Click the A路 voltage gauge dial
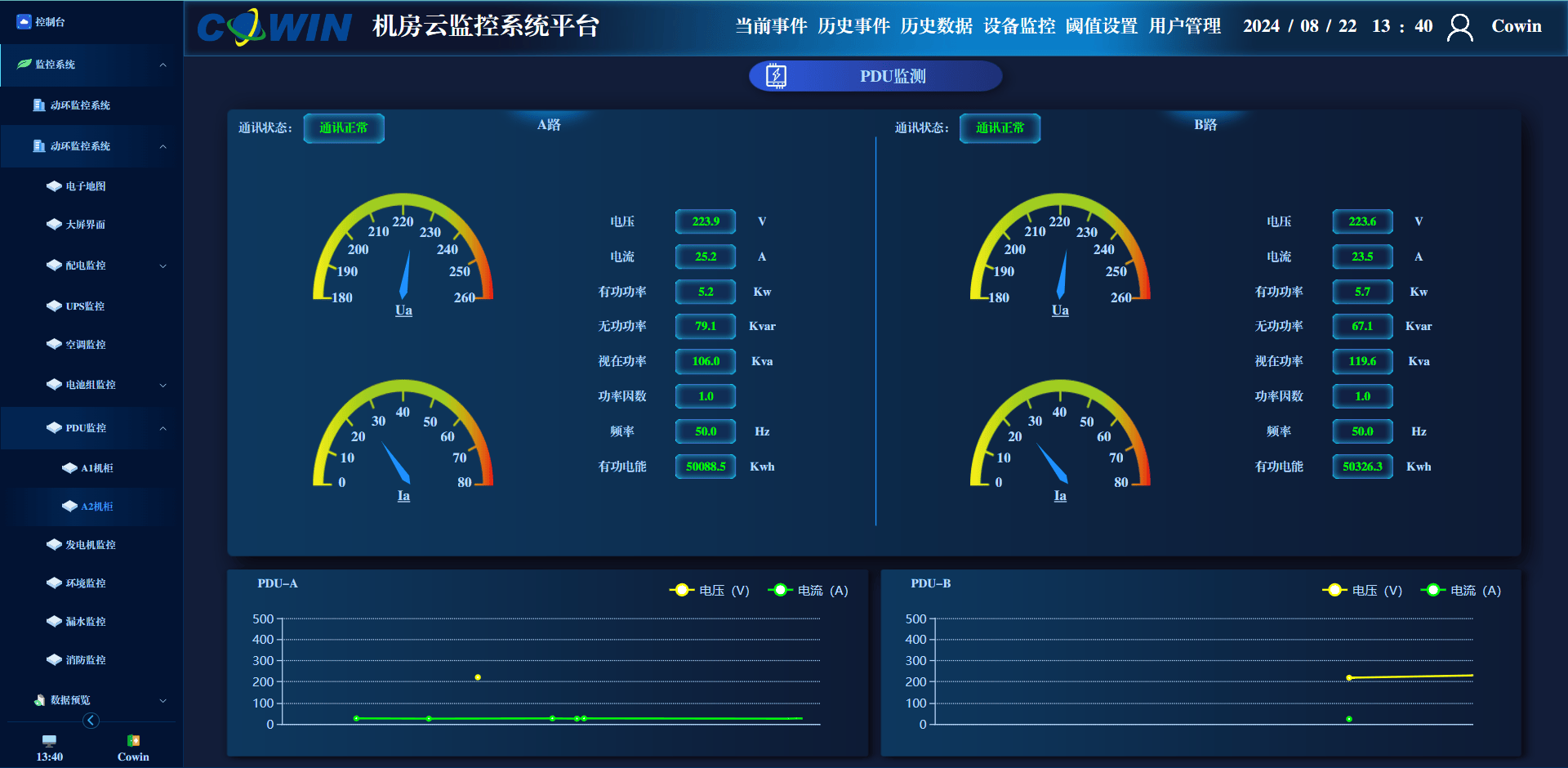1568x768 pixels. (403, 248)
